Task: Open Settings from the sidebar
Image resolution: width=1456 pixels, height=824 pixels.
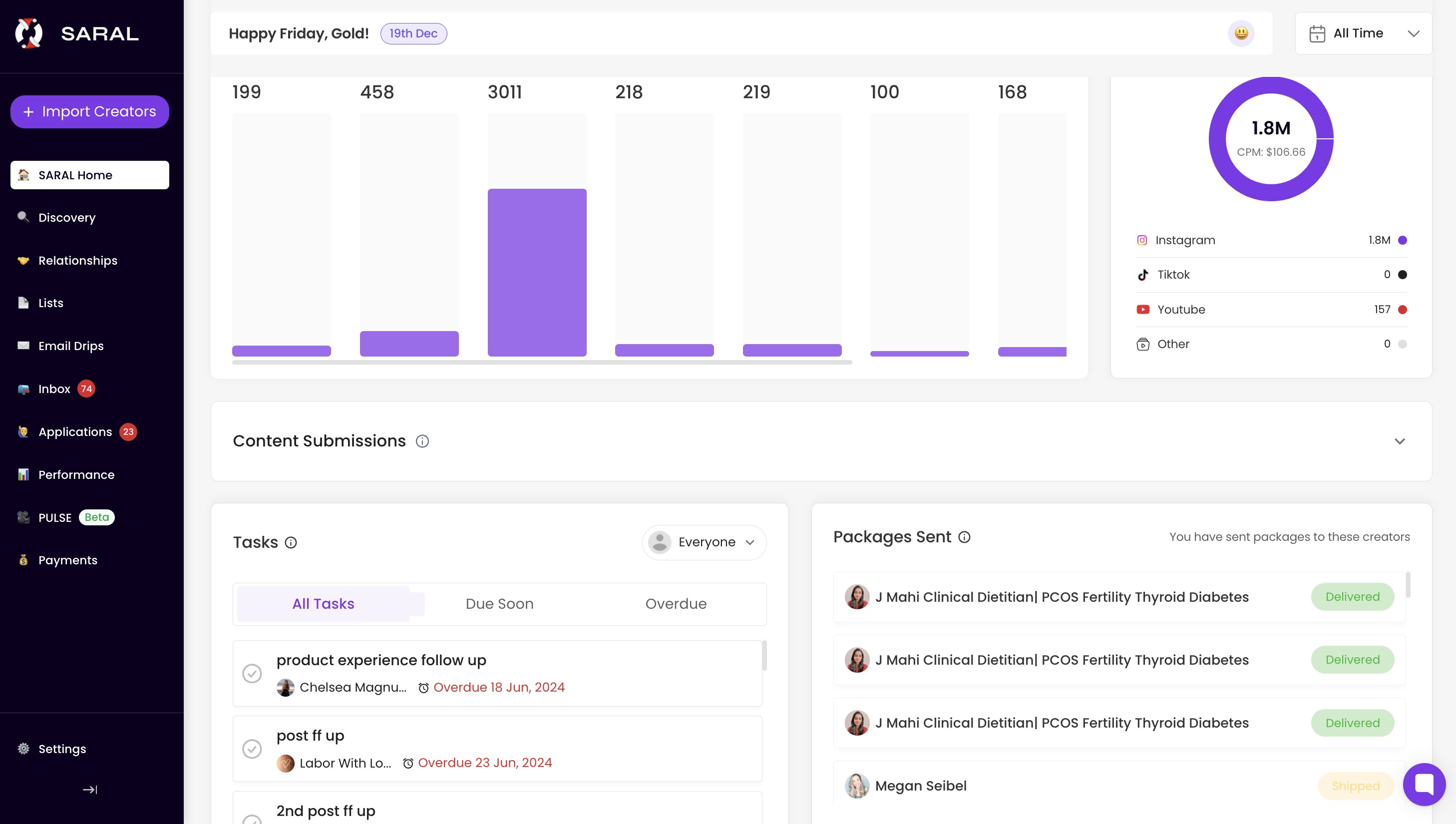Action: click(x=62, y=748)
